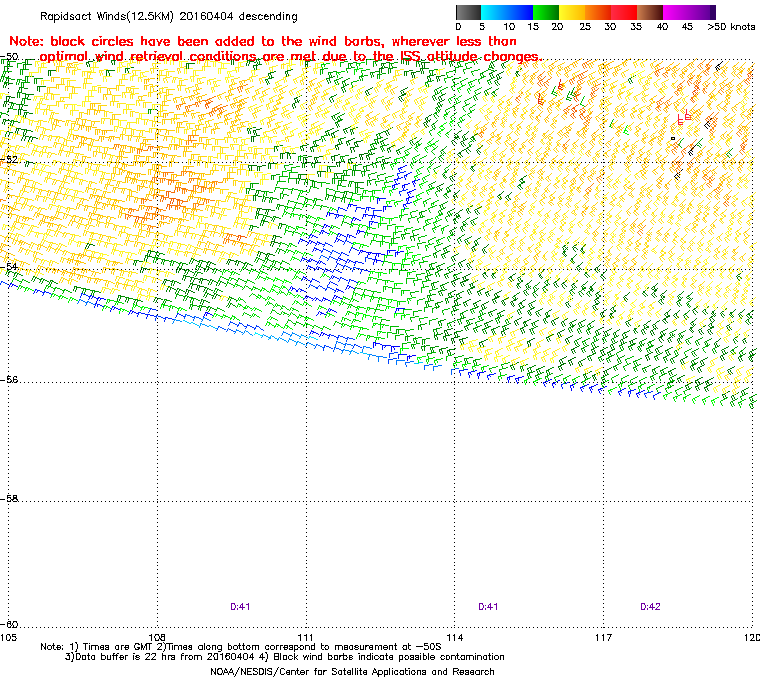Click the red 30–35 knots legend segment

pyautogui.click(x=624, y=12)
